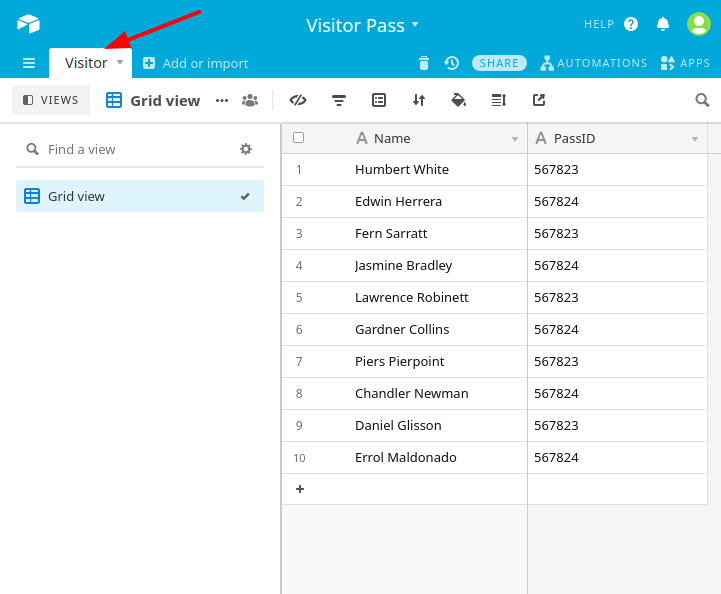The image size is (721, 594).
Task: Click PassID cell in Errol Maldonado row
Action: click(617, 457)
